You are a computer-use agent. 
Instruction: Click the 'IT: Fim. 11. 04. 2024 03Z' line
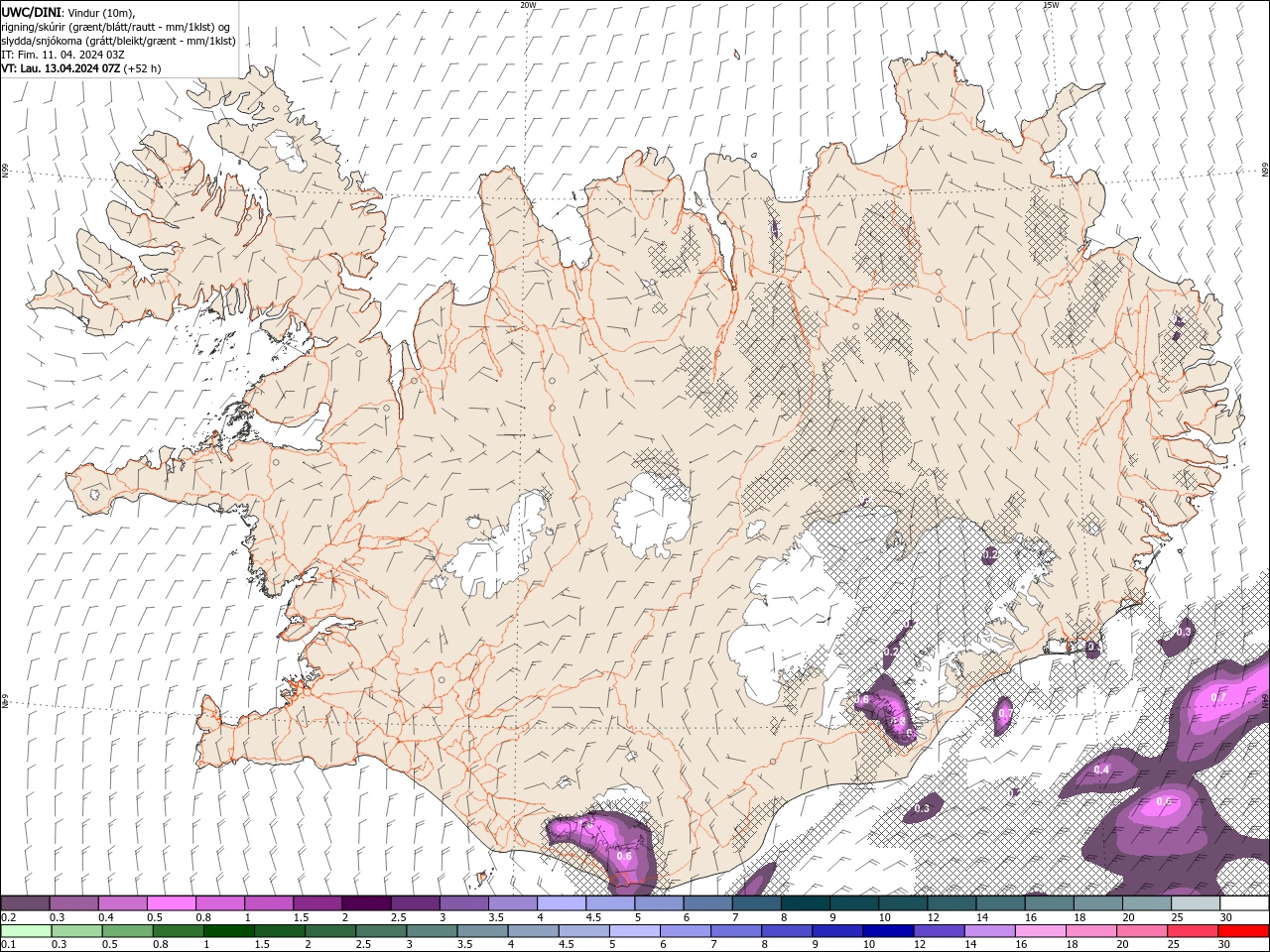click(x=63, y=55)
